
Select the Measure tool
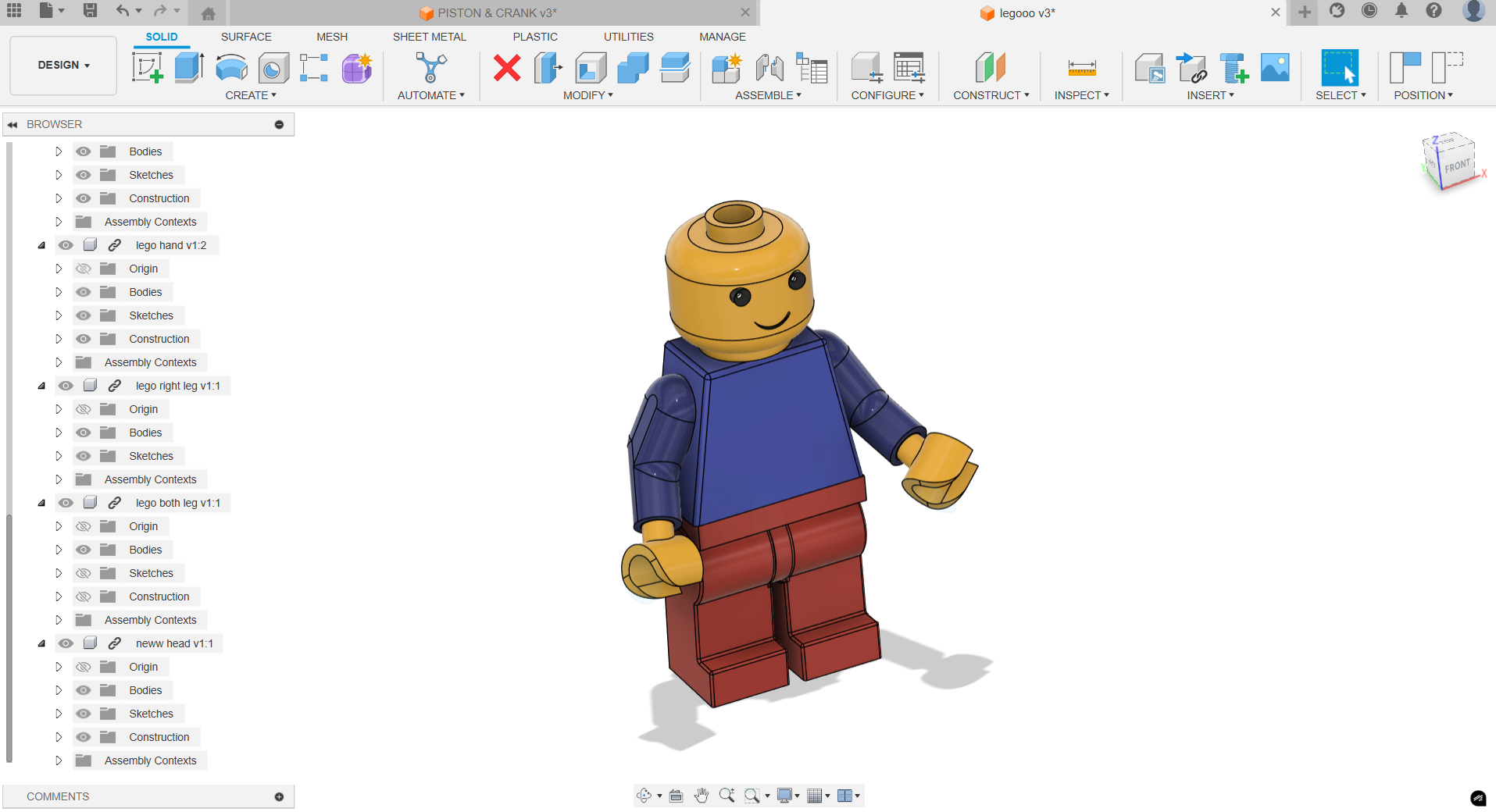1082,69
